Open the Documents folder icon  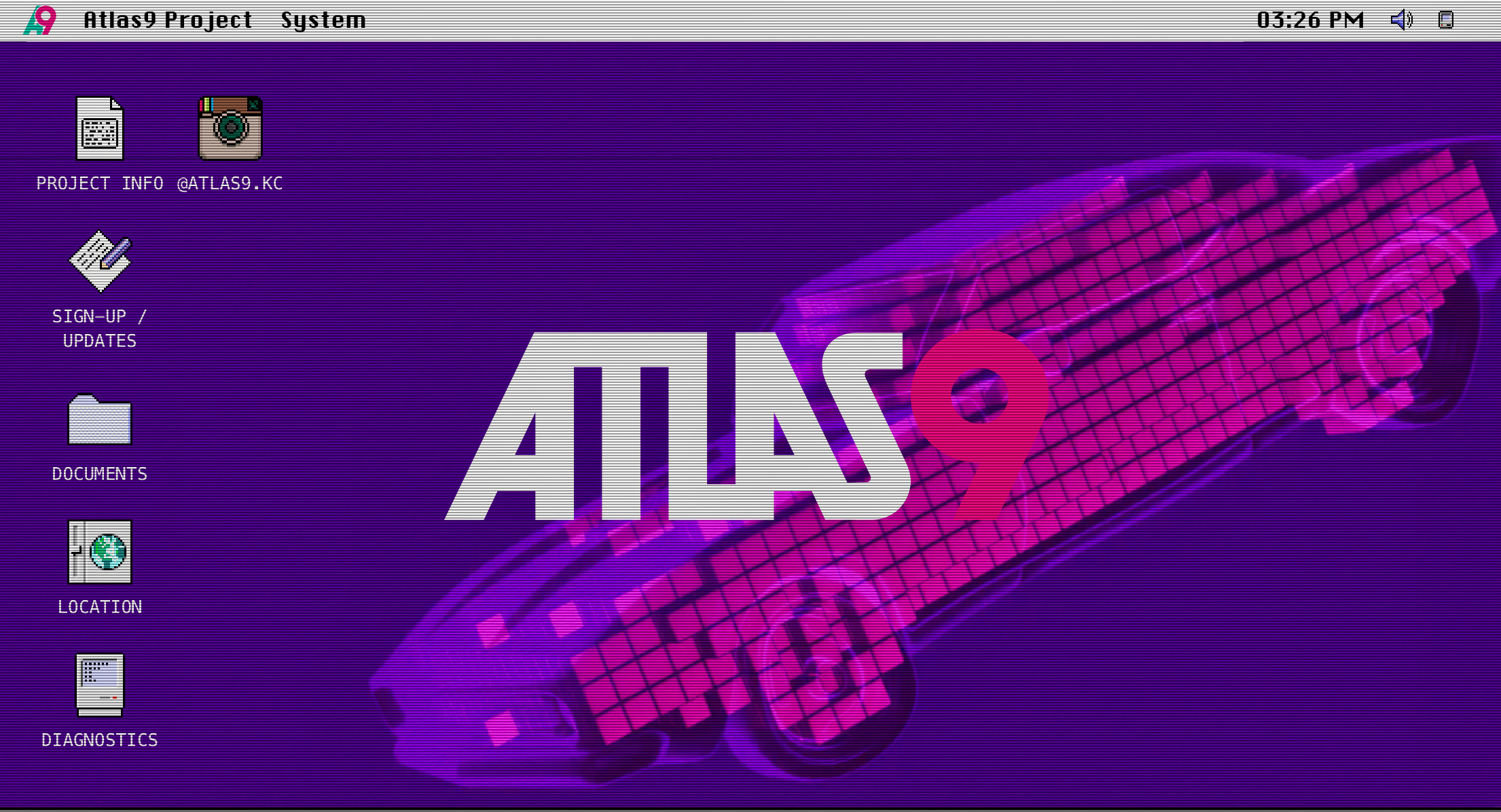(100, 420)
